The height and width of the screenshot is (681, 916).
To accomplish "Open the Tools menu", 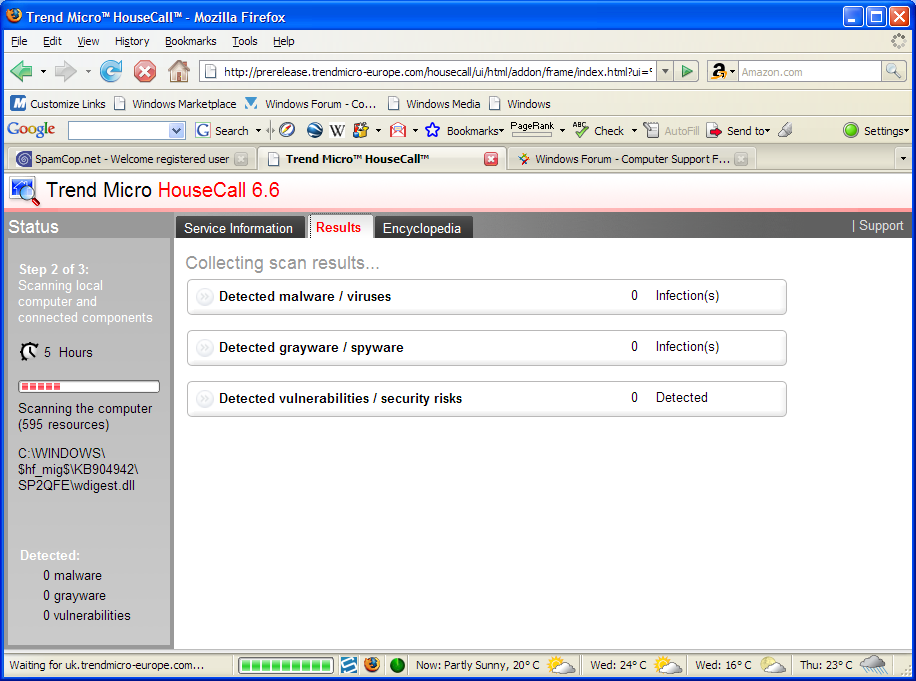I will [x=244, y=41].
